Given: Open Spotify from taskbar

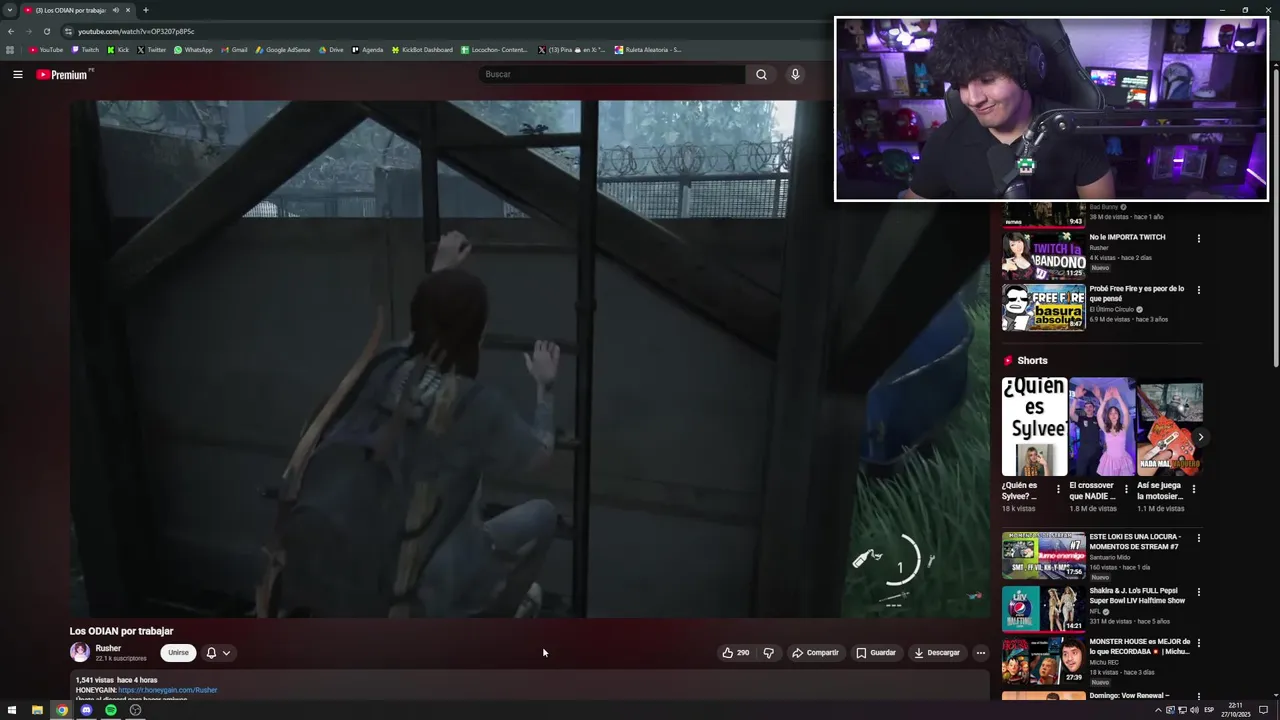Looking at the screenshot, I should coord(111,710).
